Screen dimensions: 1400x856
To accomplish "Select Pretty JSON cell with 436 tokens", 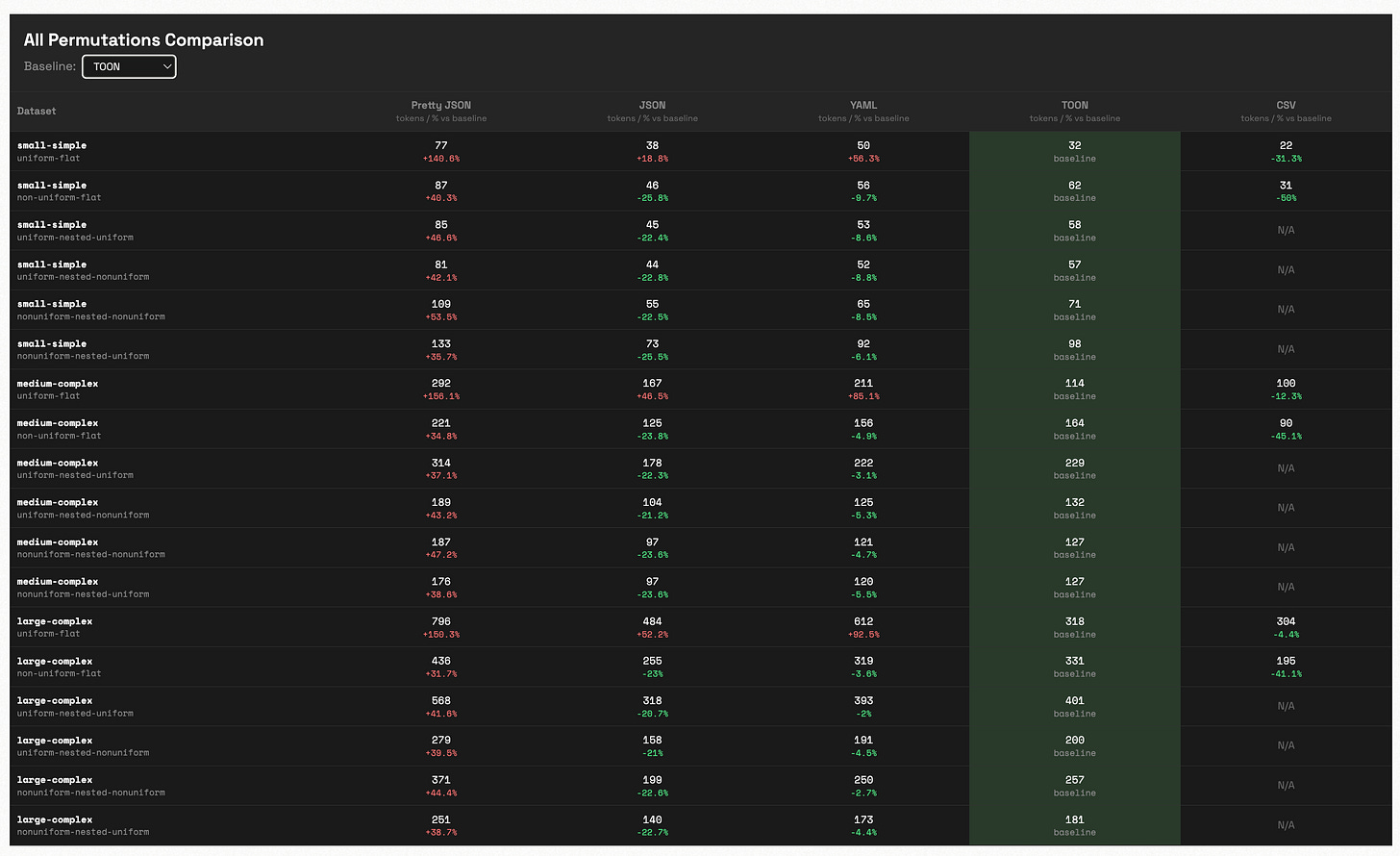I will [x=441, y=667].
